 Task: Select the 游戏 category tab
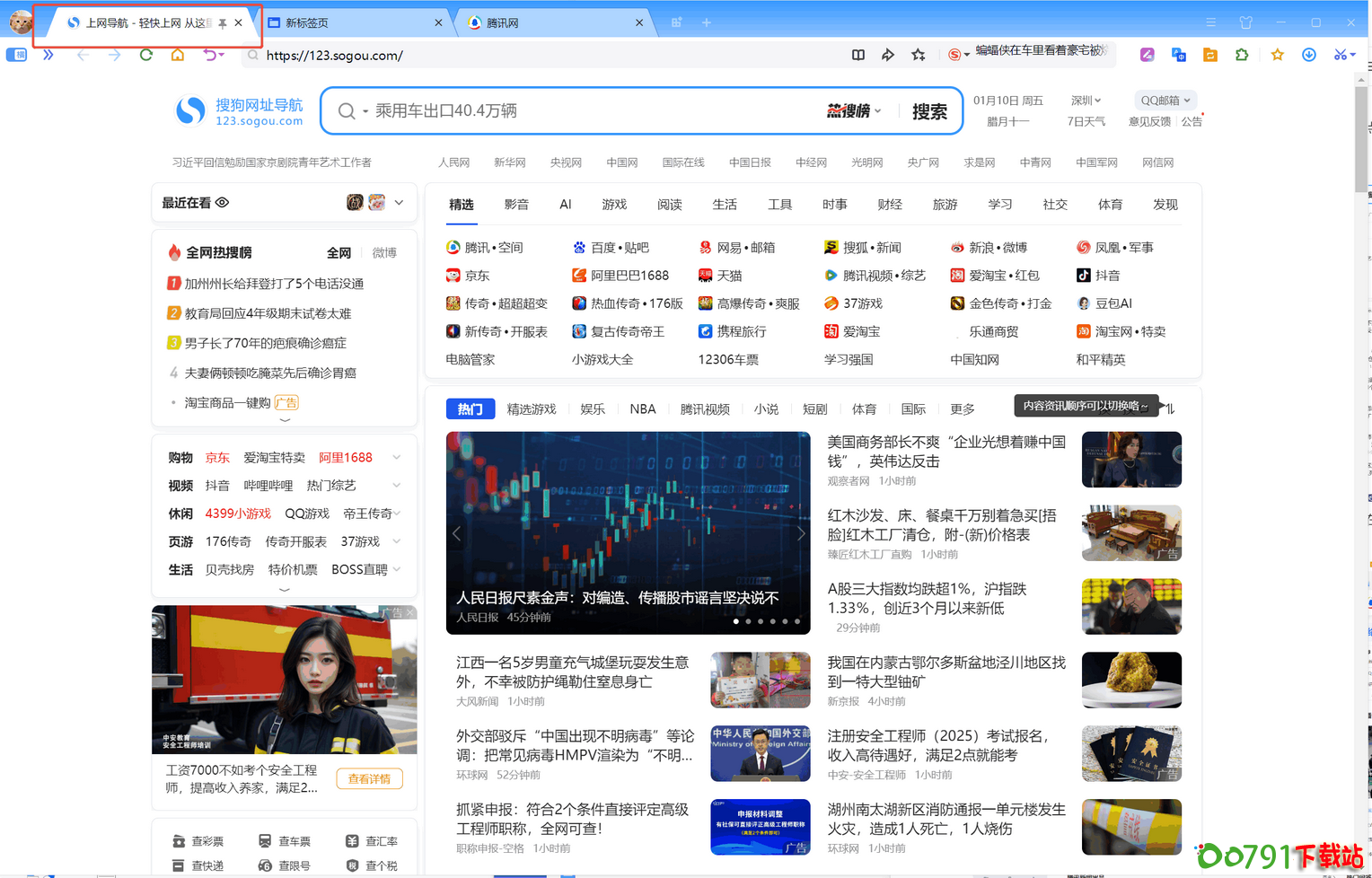[615, 204]
